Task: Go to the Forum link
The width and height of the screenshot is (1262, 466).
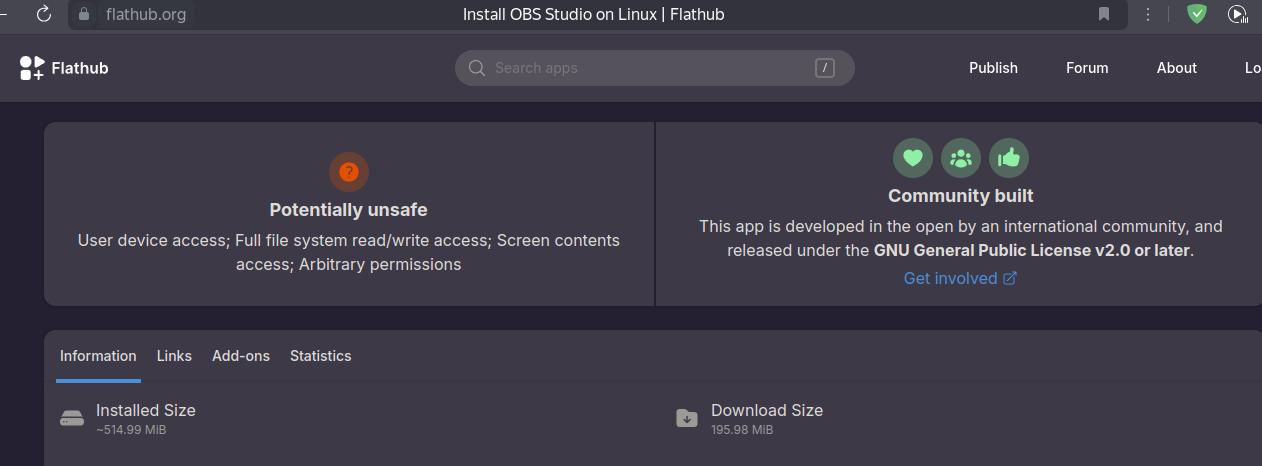Action: point(1086,68)
